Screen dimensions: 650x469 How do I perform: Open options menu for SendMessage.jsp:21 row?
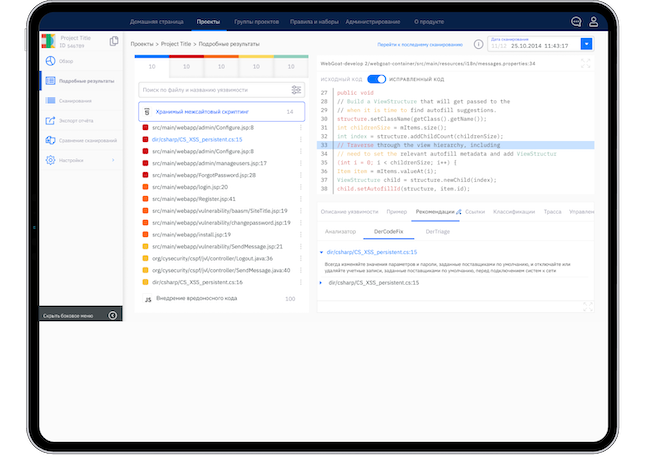301,246
